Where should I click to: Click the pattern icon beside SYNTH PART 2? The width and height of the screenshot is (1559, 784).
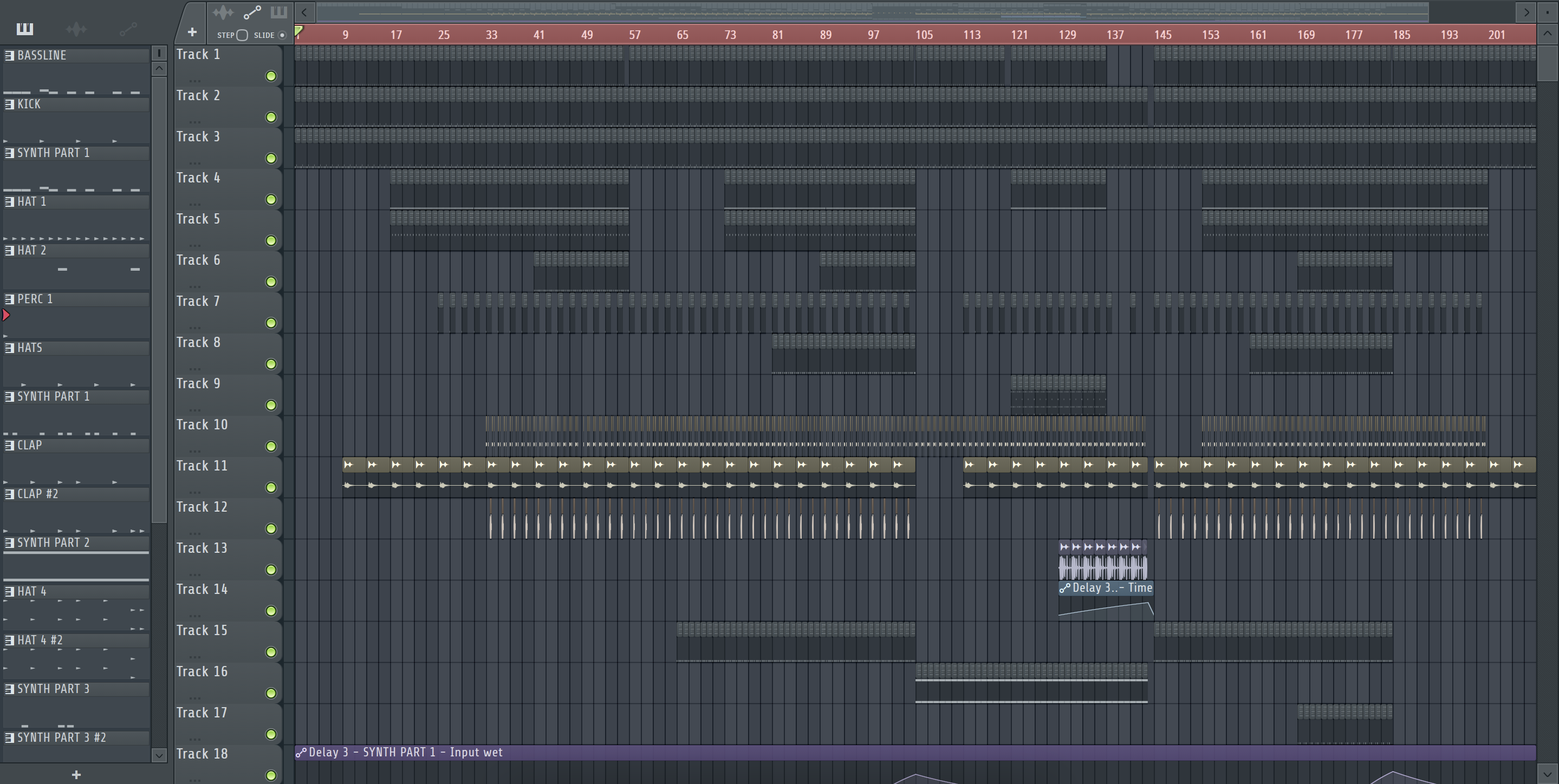tap(9, 543)
